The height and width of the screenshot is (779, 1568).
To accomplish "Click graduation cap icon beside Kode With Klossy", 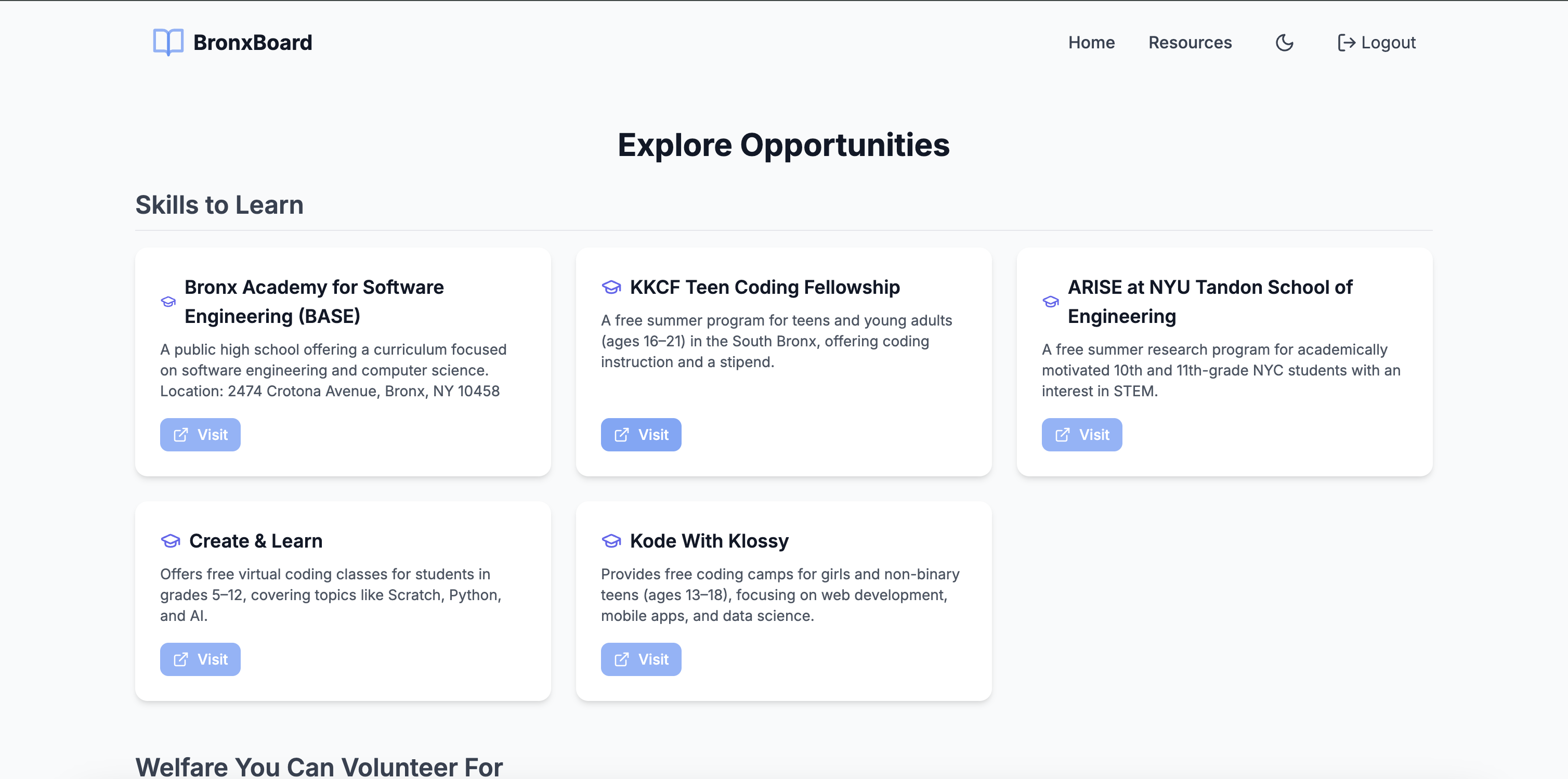I will click(611, 541).
